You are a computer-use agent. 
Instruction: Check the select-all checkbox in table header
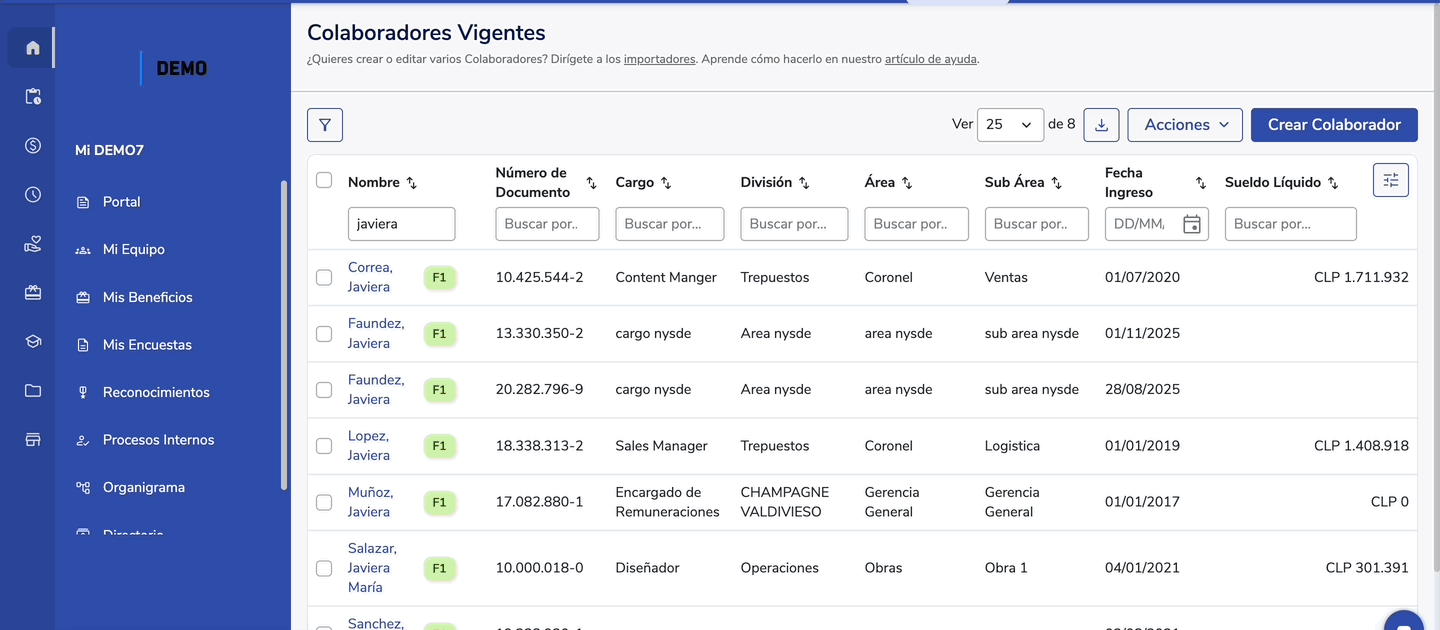coord(324,180)
